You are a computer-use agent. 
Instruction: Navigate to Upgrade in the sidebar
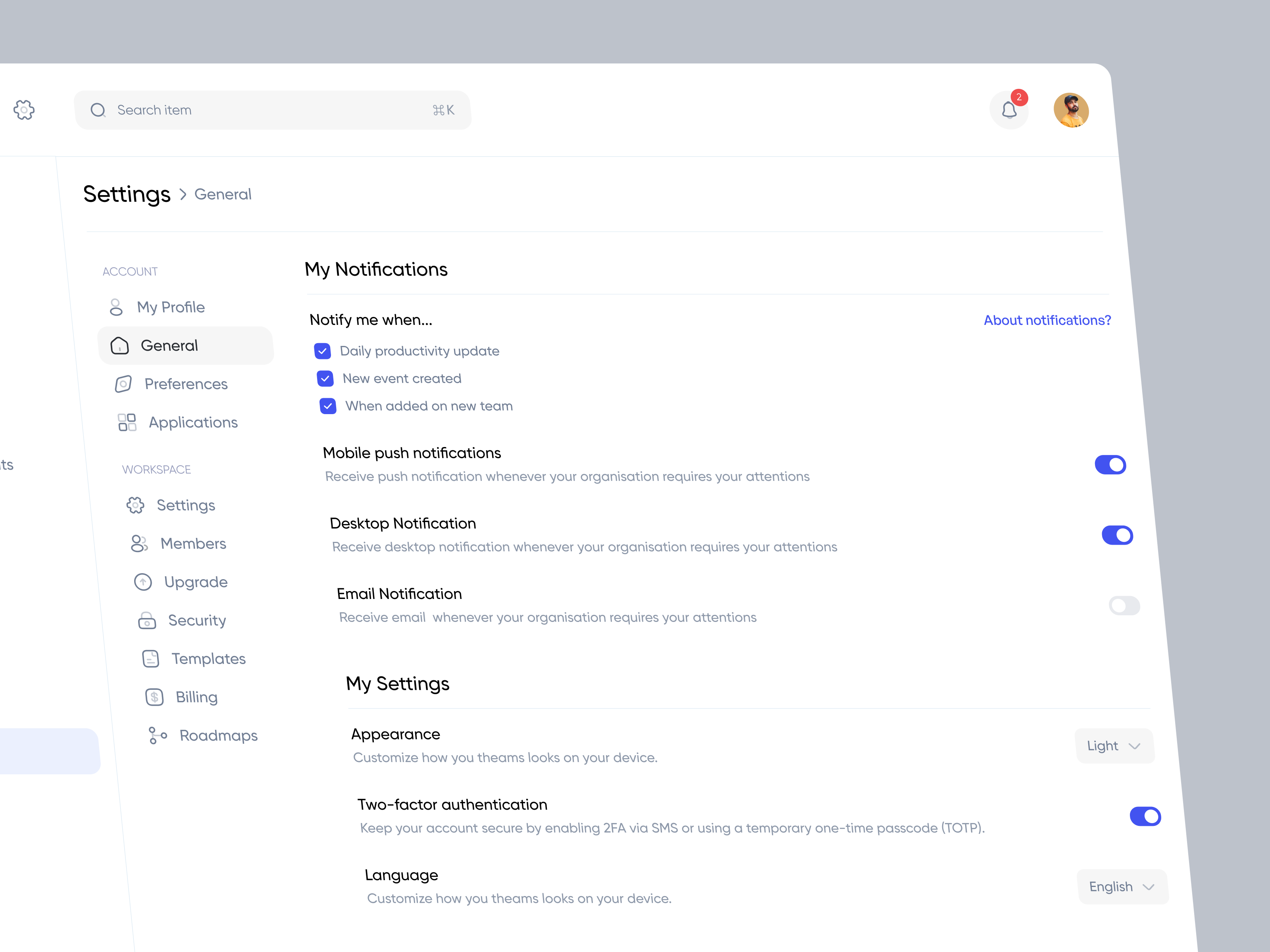point(195,581)
